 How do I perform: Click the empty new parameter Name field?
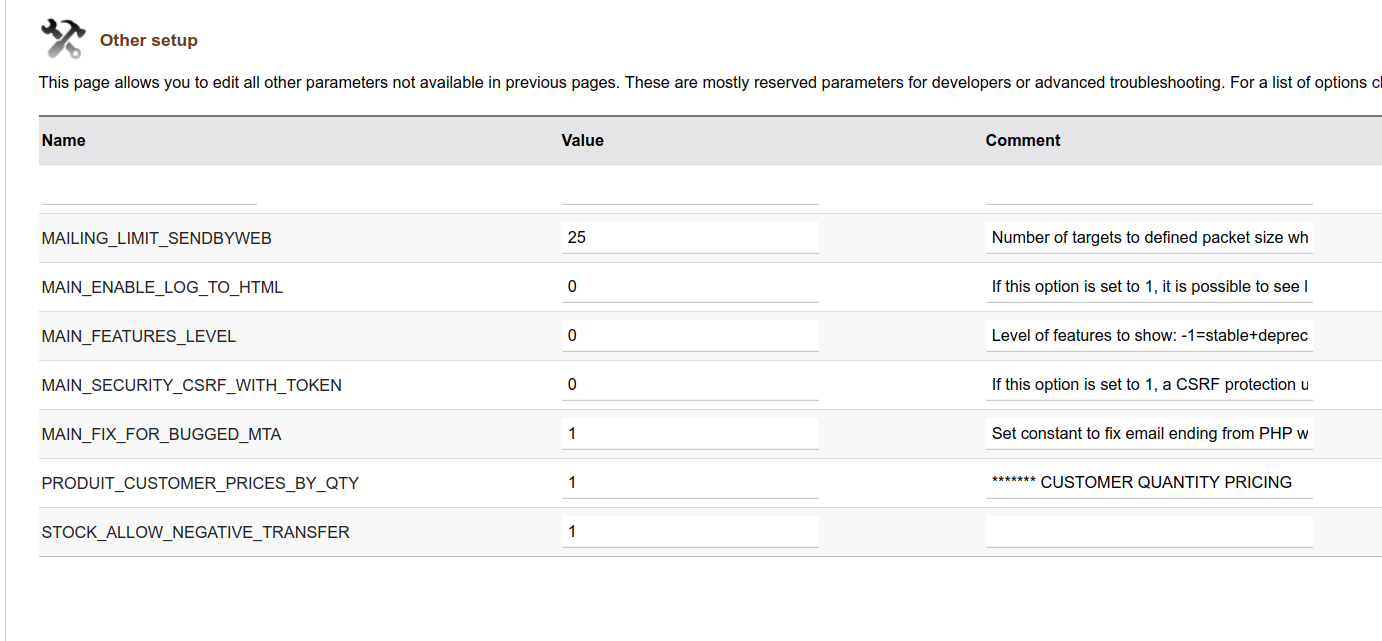(149, 190)
